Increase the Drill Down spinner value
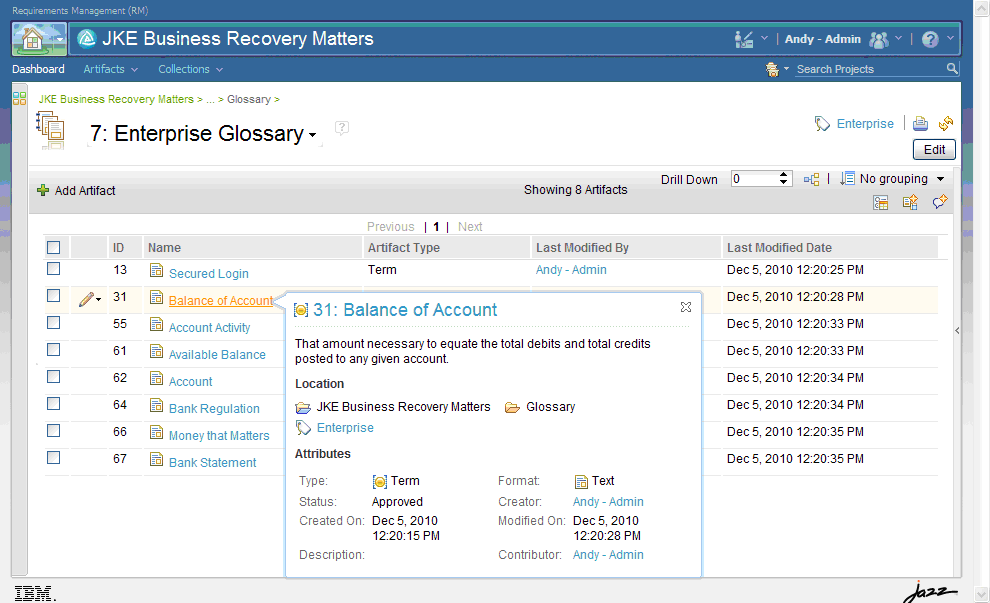 point(784,175)
